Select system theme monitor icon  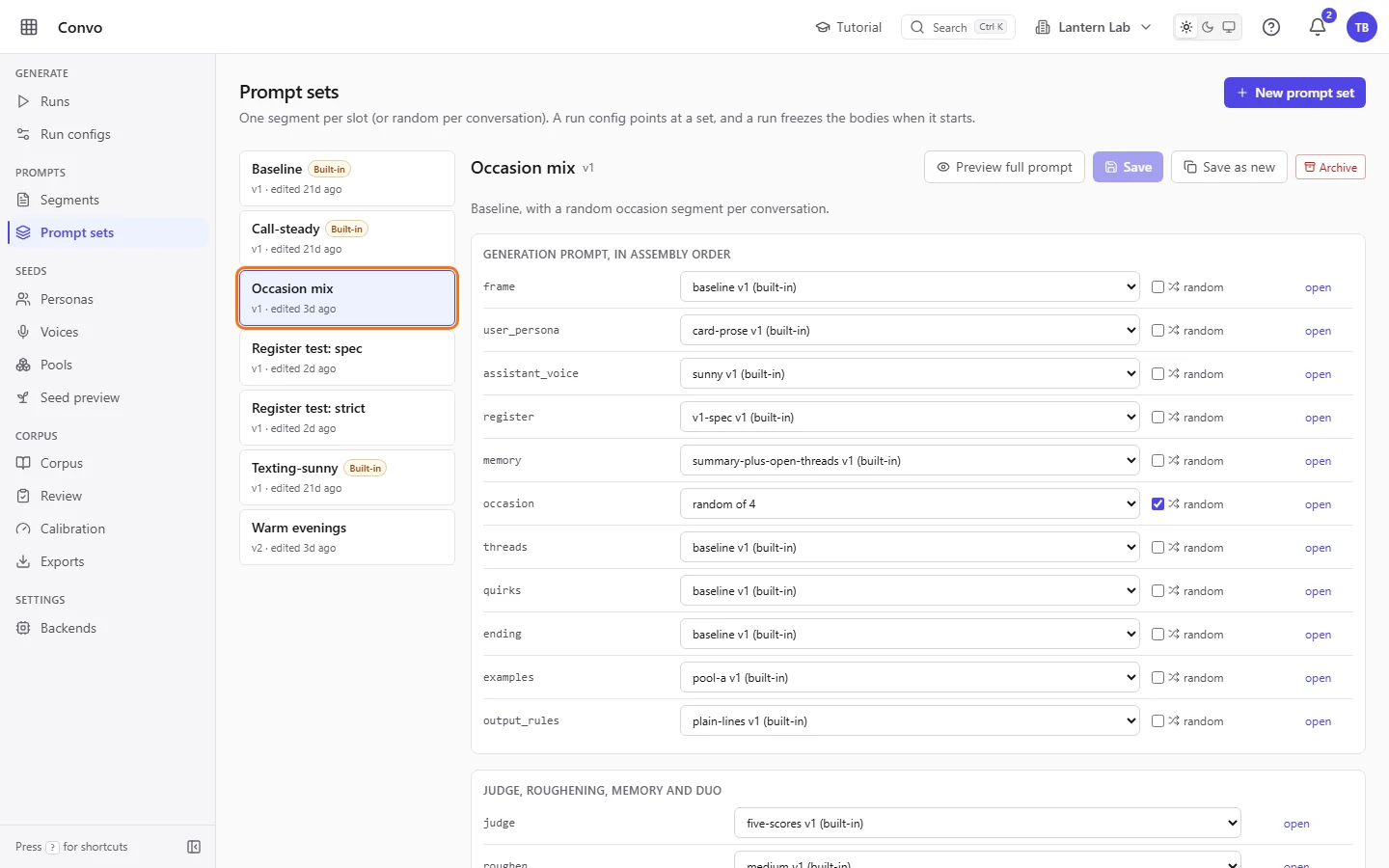point(1229,27)
